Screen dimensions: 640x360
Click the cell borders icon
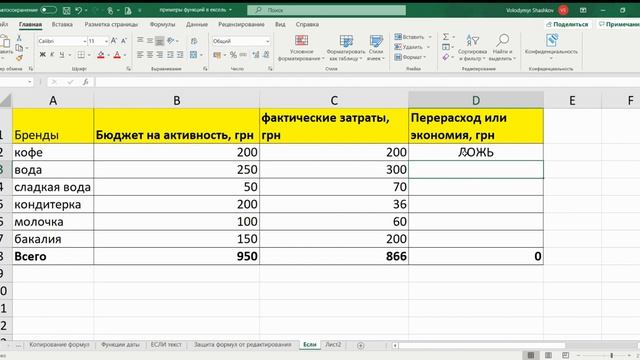[x=81, y=55]
